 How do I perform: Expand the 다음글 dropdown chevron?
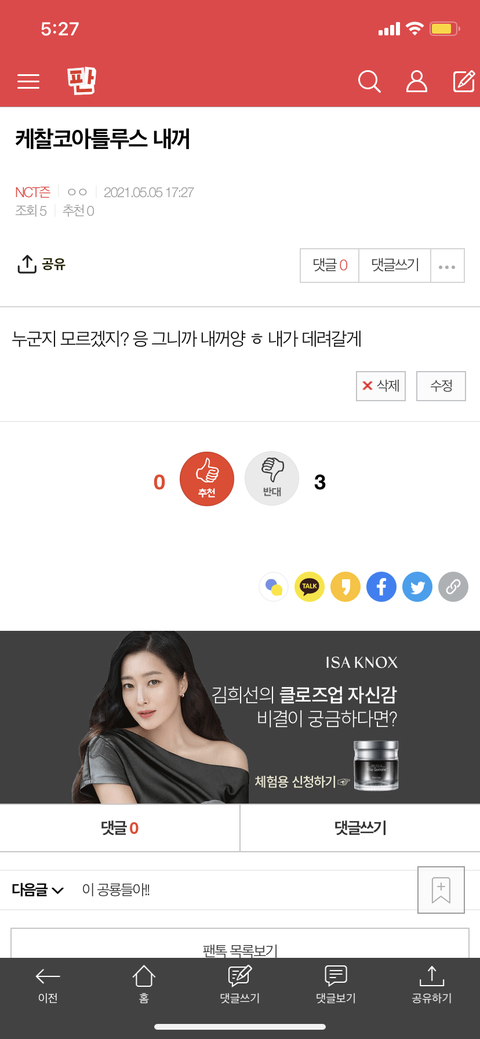point(58,891)
